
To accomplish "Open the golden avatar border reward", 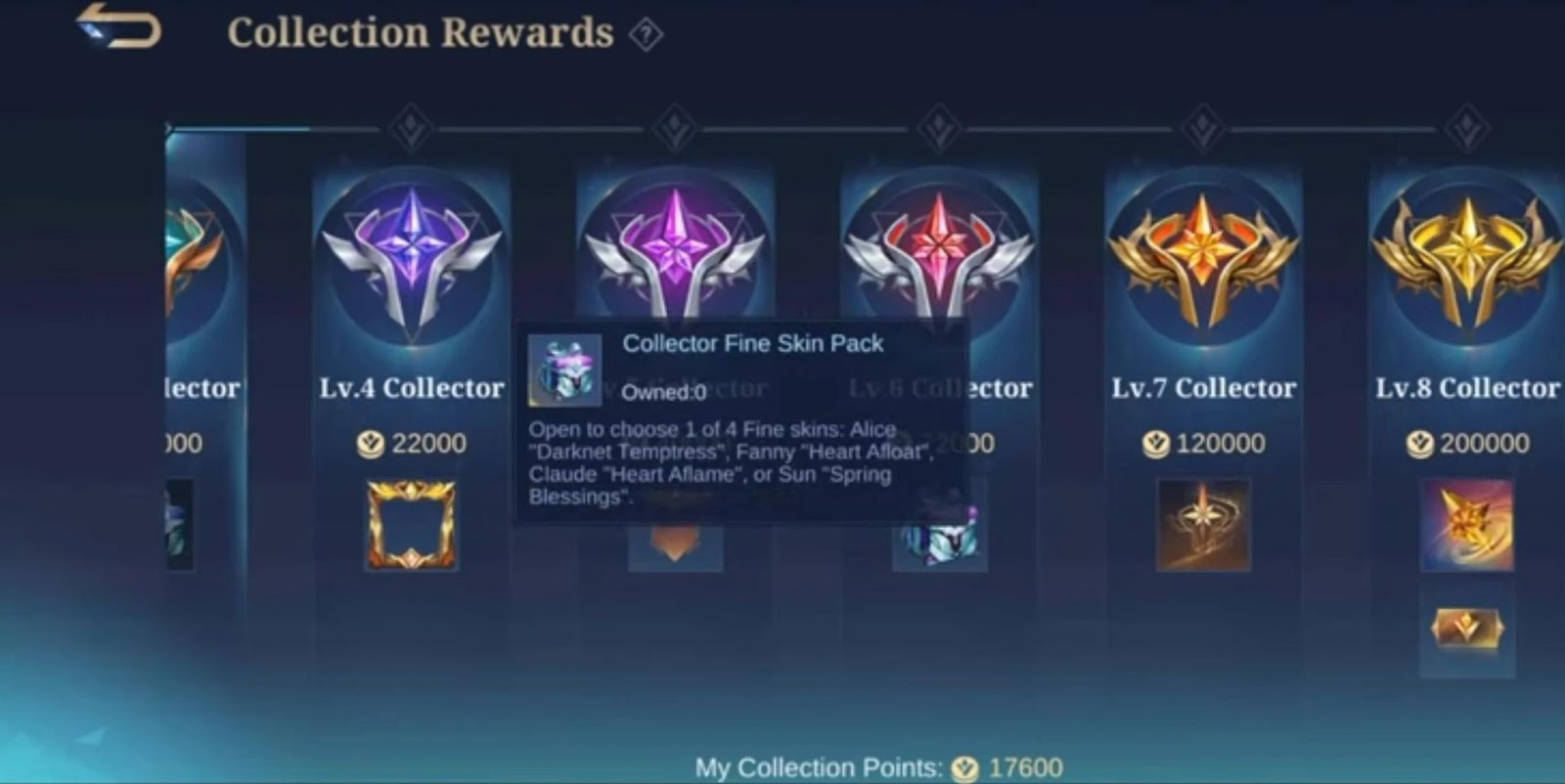I will click(411, 525).
